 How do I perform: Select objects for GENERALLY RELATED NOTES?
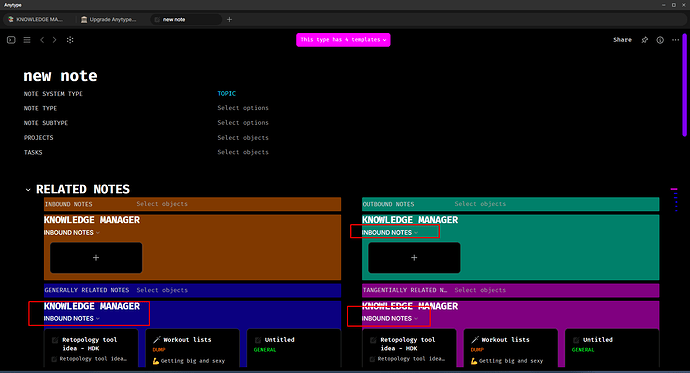[x=162, y=290]
